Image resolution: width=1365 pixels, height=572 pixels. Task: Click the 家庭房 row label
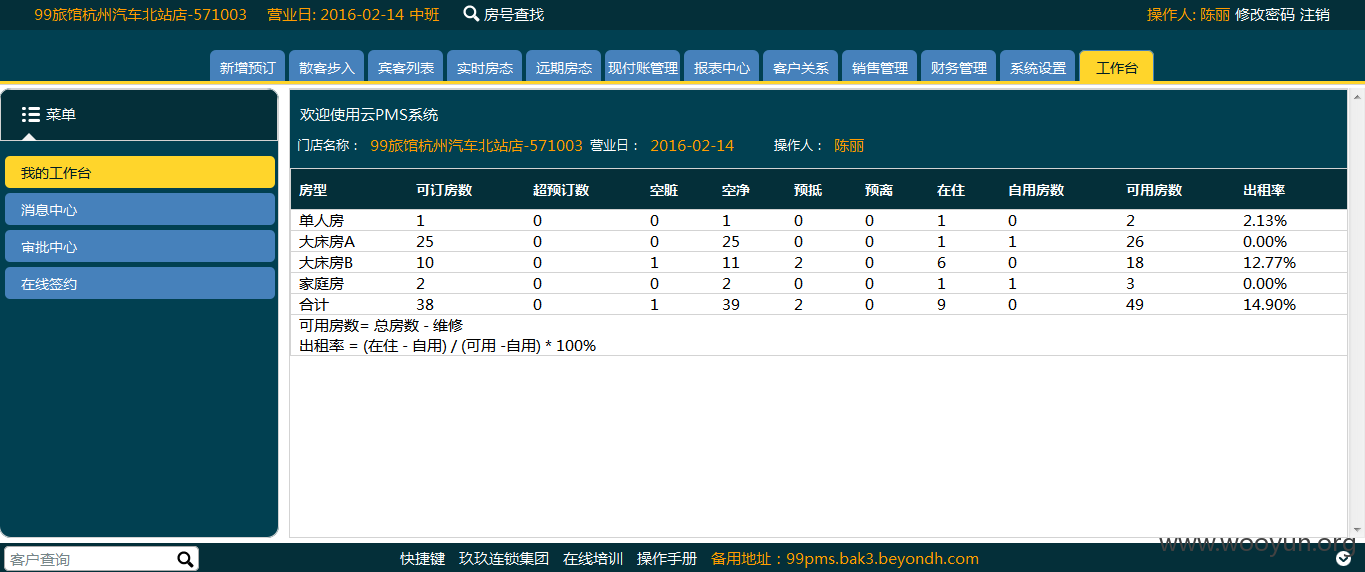click(321, 283)
